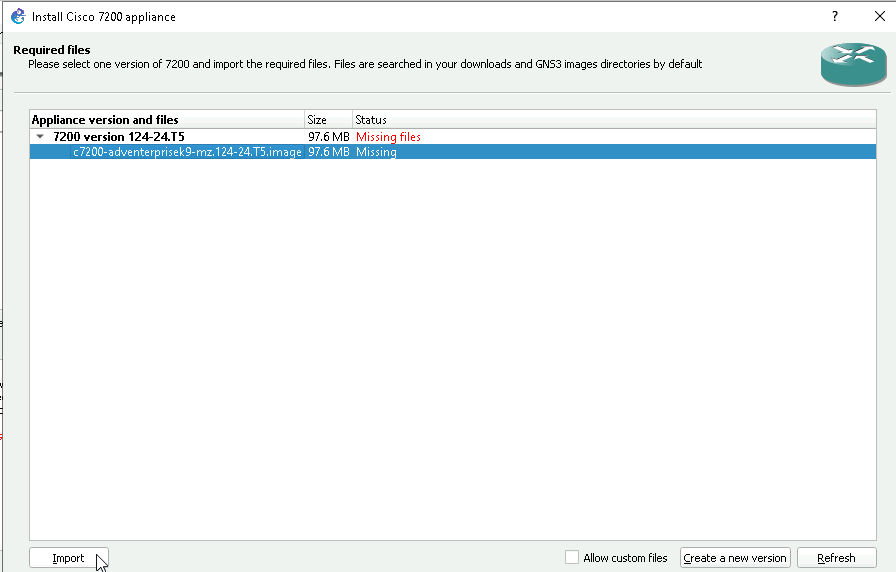Open the question mark help button
Viewport: 896px width, 572px height.
pos(835,16)
